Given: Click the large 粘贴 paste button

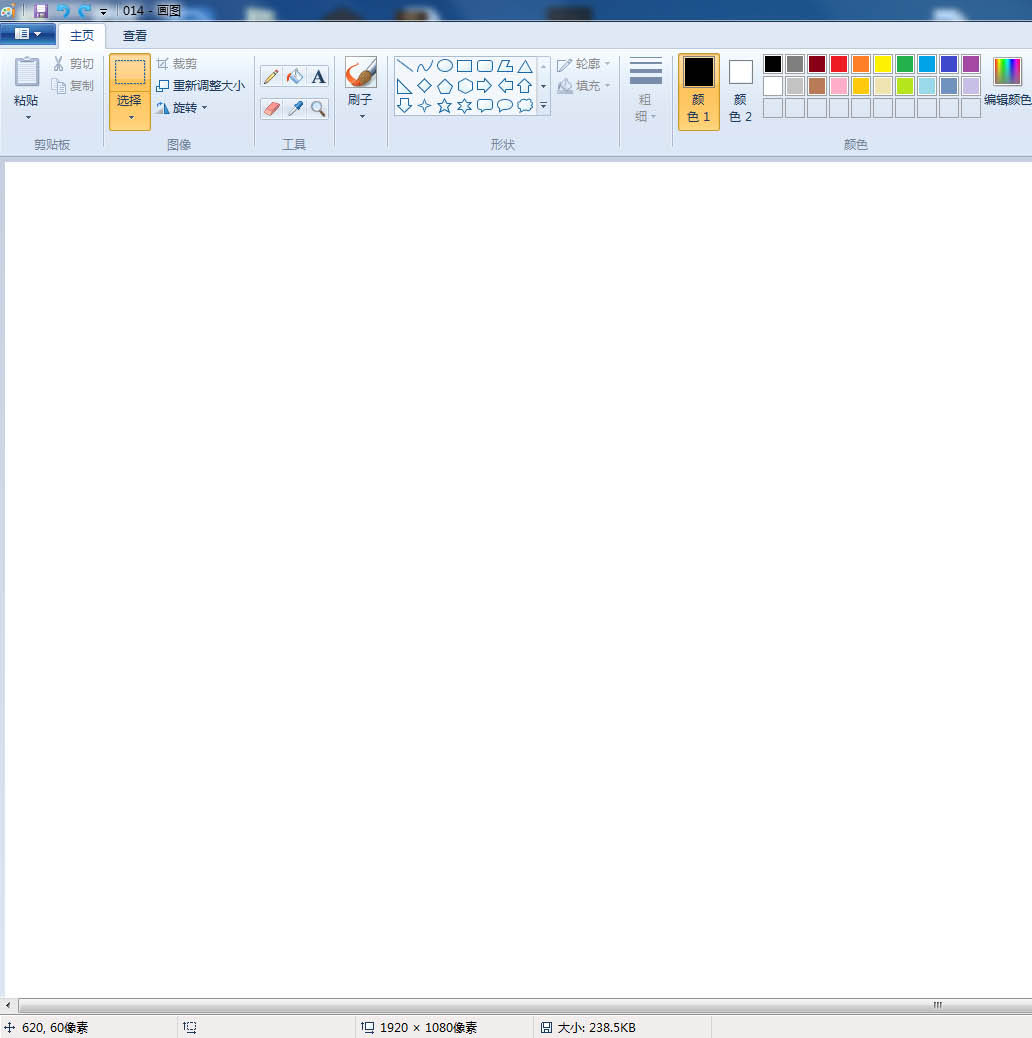Looking at the screenshot, I should click(x=27, y=81).
